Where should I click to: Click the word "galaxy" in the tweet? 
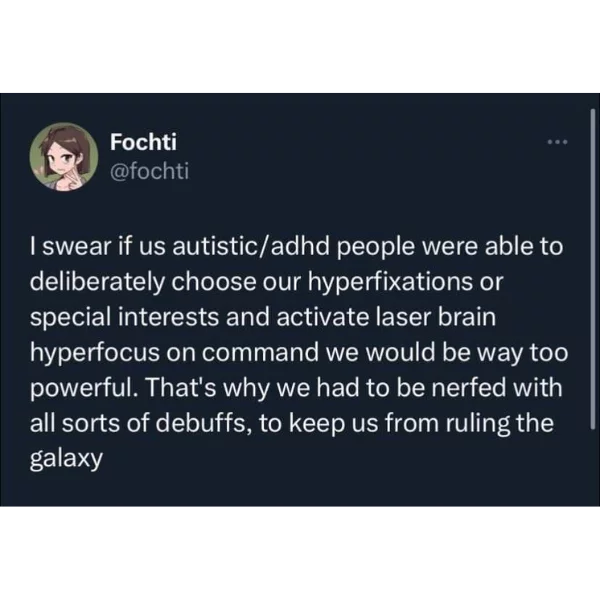click(x=67, y=458)
